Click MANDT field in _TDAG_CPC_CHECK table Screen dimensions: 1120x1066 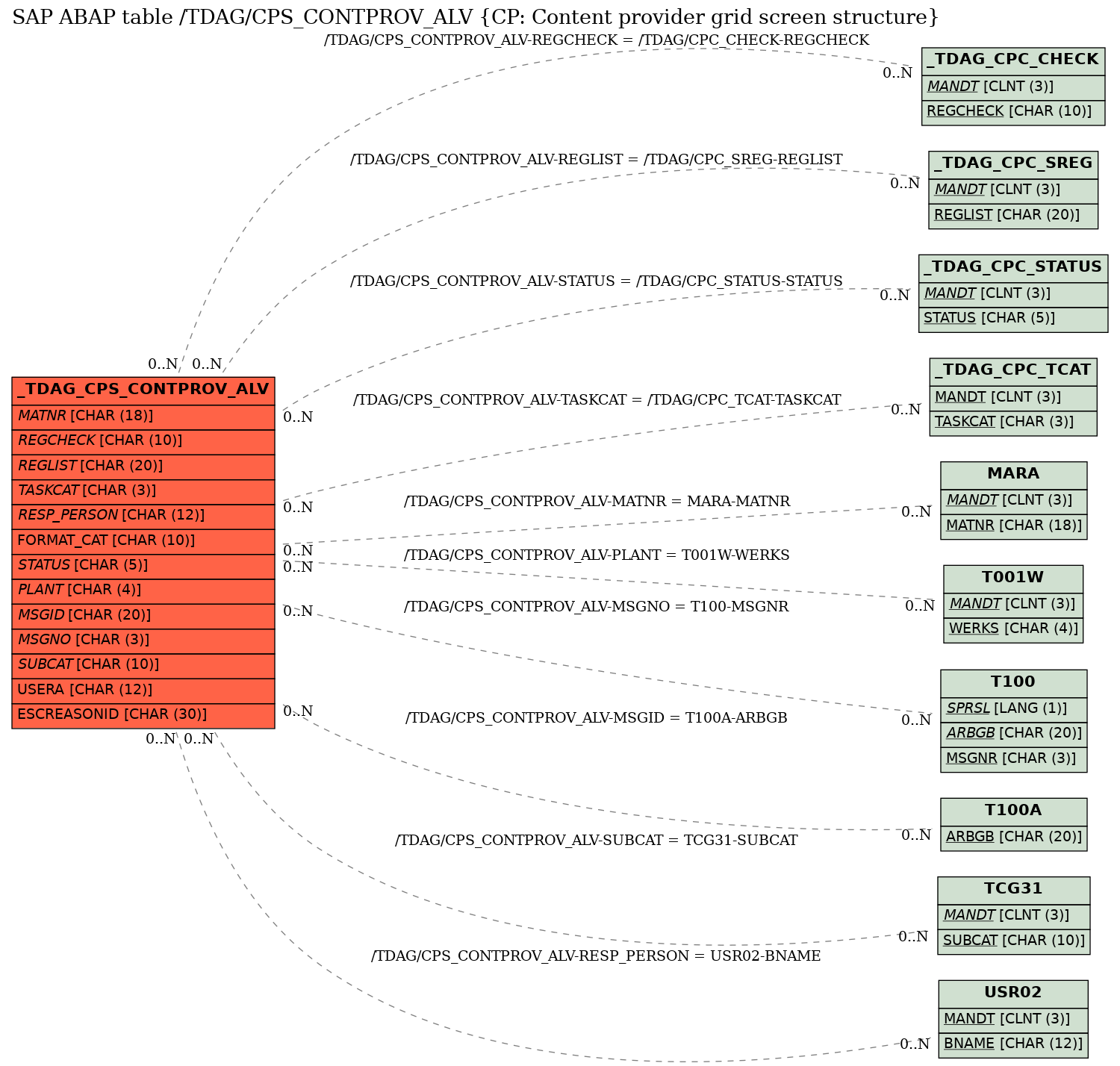point(1013,87)
